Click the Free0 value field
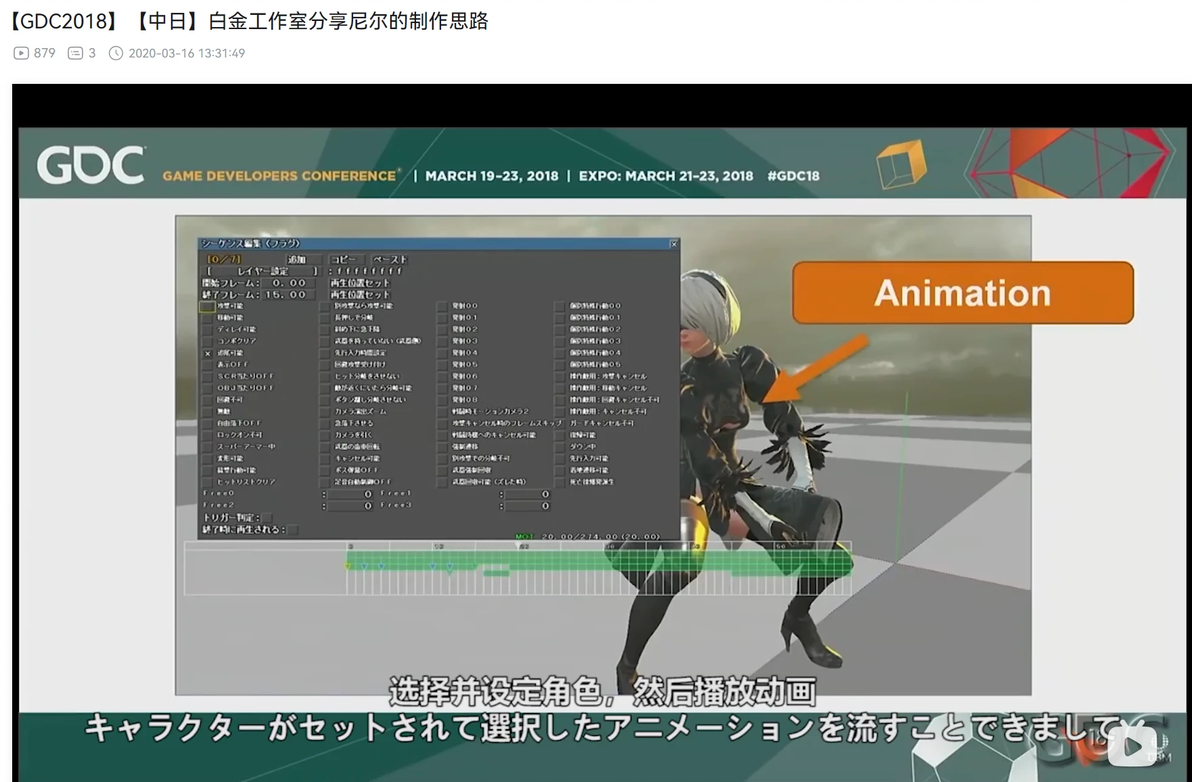This screenshot has width=1192, height=782. tap(350, 494)
